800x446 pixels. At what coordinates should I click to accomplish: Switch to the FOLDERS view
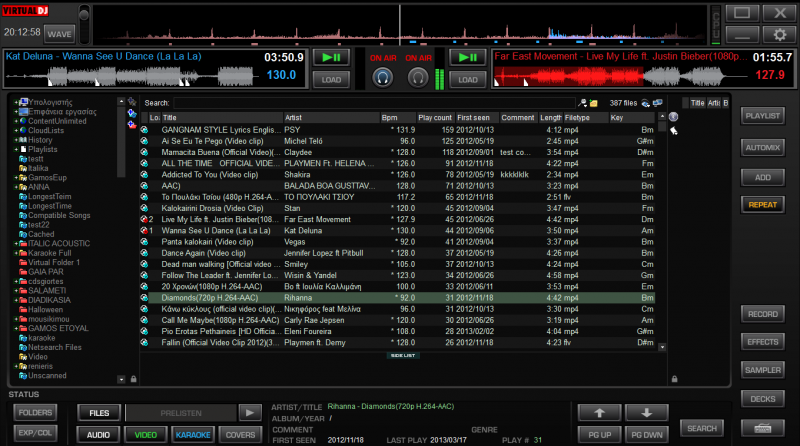coord(35,412)
